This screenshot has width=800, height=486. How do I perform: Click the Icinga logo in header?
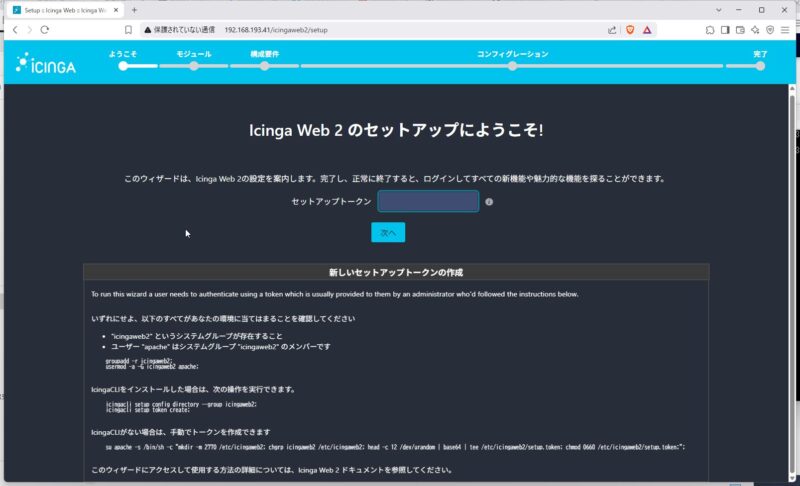45,63
